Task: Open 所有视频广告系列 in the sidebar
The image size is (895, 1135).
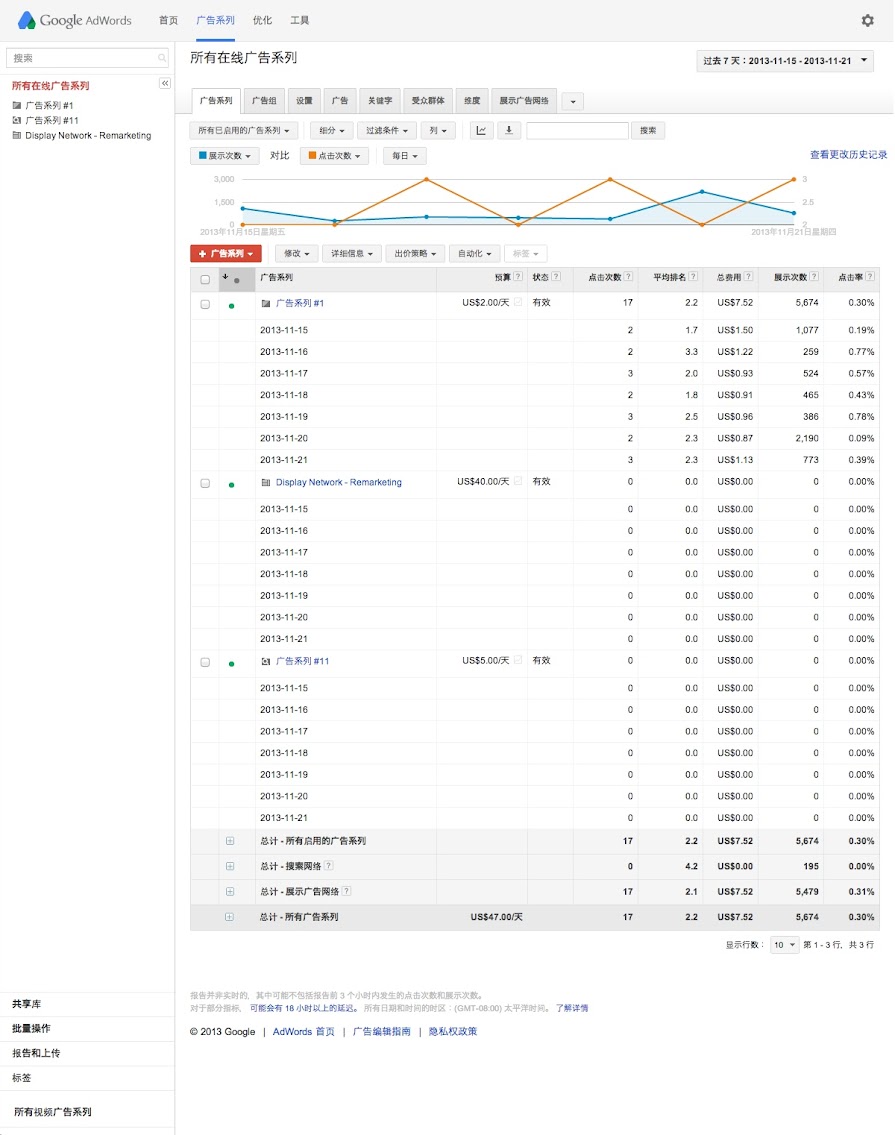Action: 53,1111
